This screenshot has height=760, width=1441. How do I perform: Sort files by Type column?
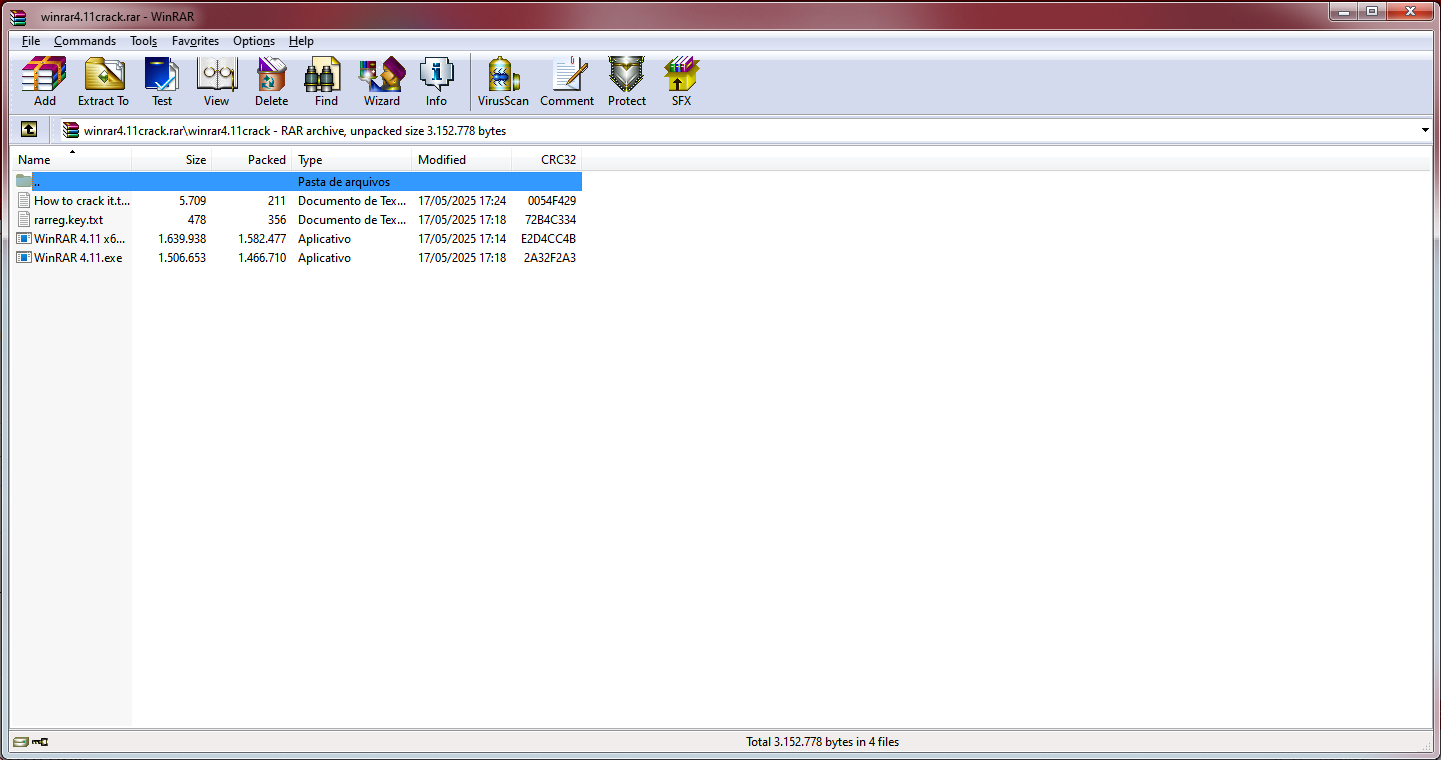pyautogui.click(x=352, y=159)
